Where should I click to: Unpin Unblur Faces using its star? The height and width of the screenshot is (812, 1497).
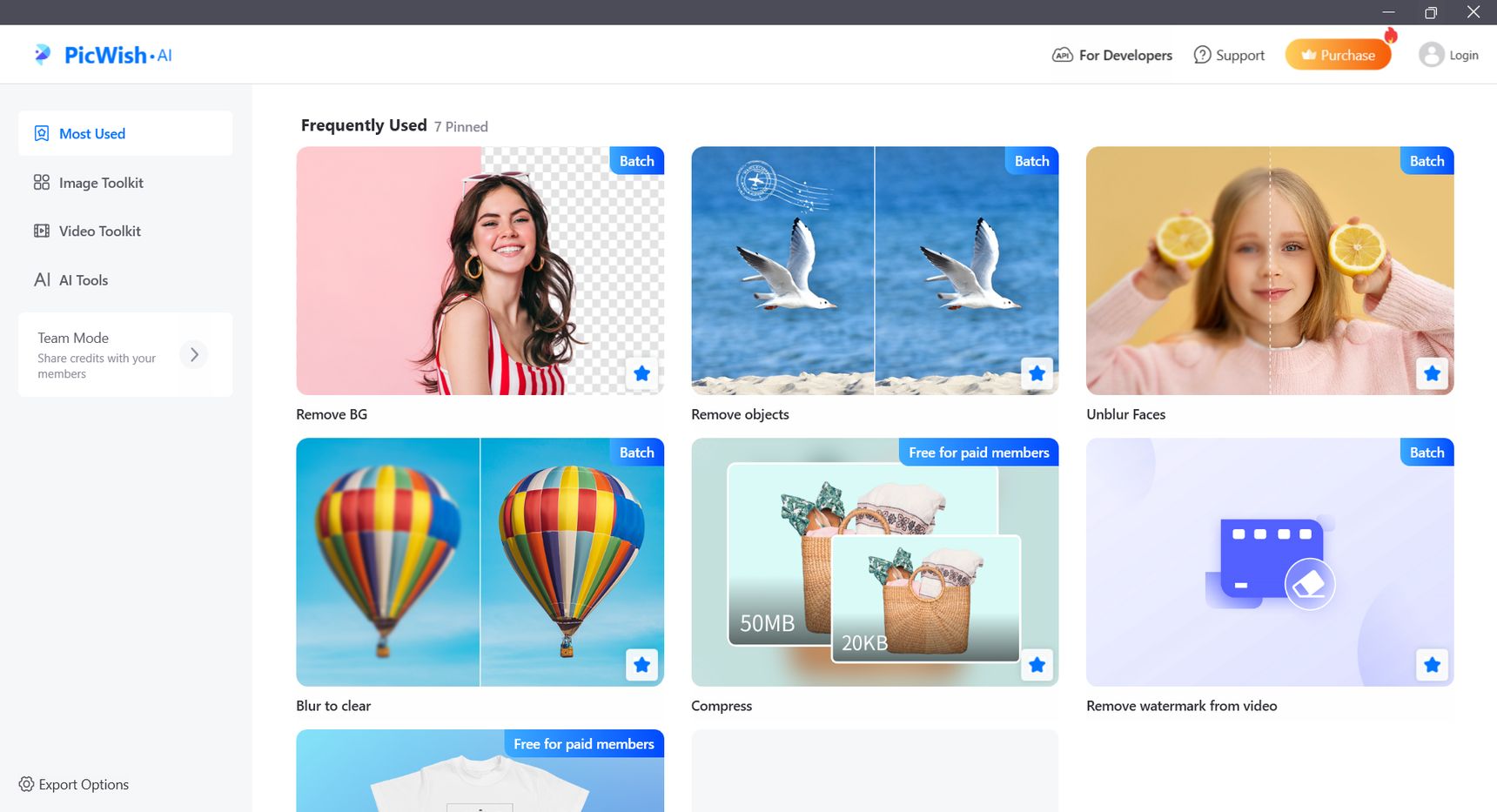coord(1432,373)
